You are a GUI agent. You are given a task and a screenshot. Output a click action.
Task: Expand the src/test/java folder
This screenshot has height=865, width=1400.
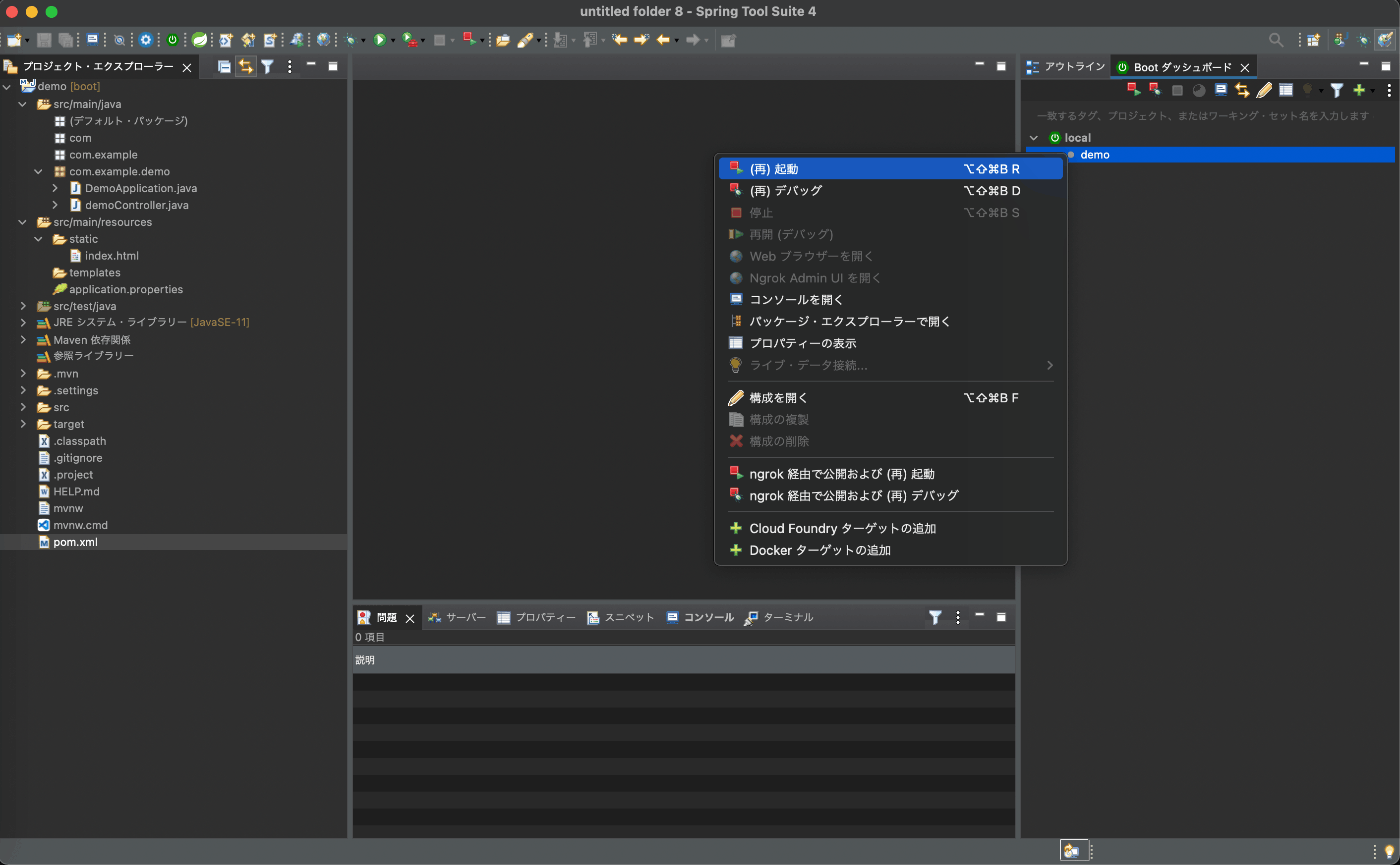pos(23,306)
